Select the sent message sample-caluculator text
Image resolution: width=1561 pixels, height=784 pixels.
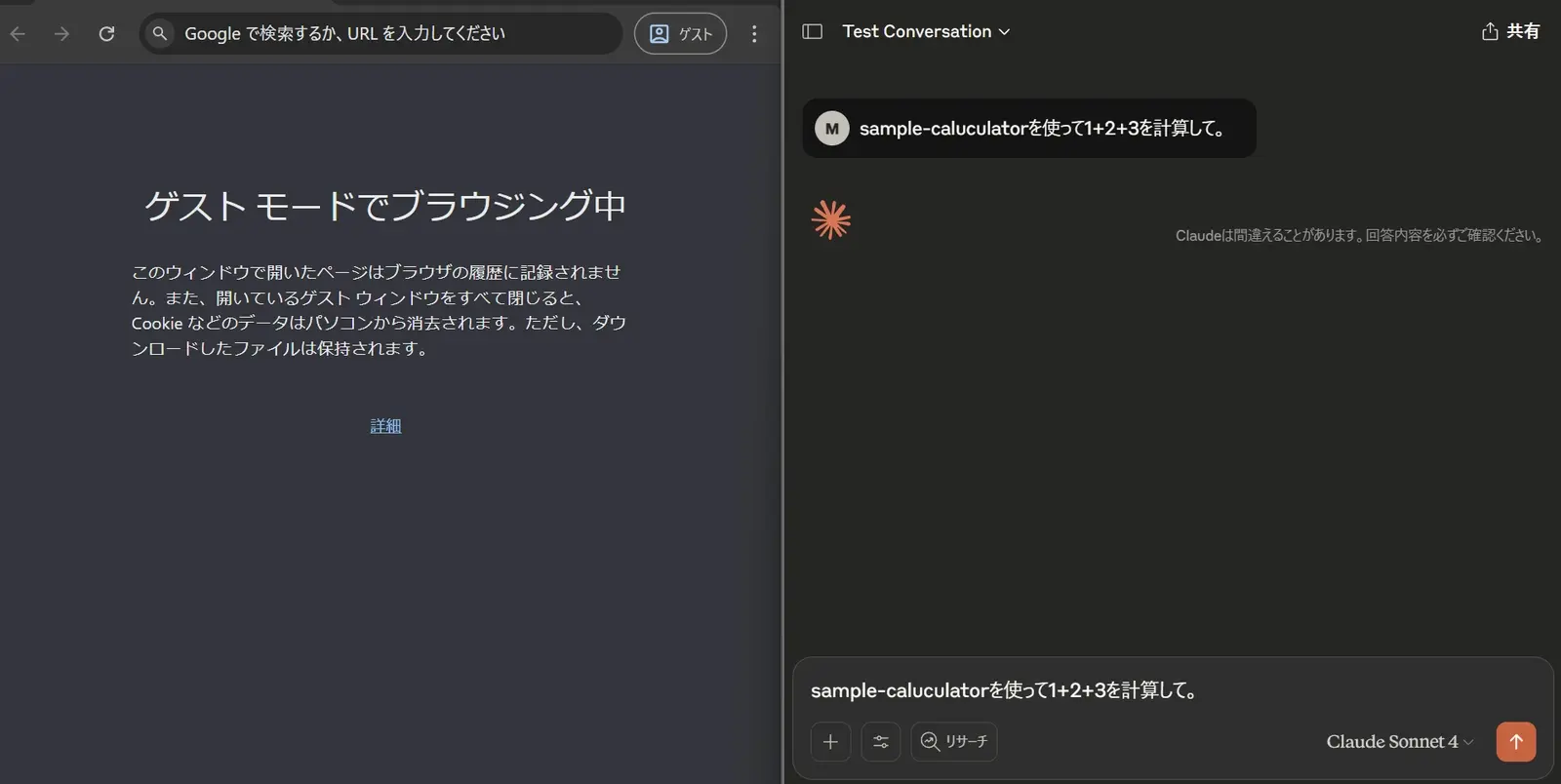(1043, 129)
